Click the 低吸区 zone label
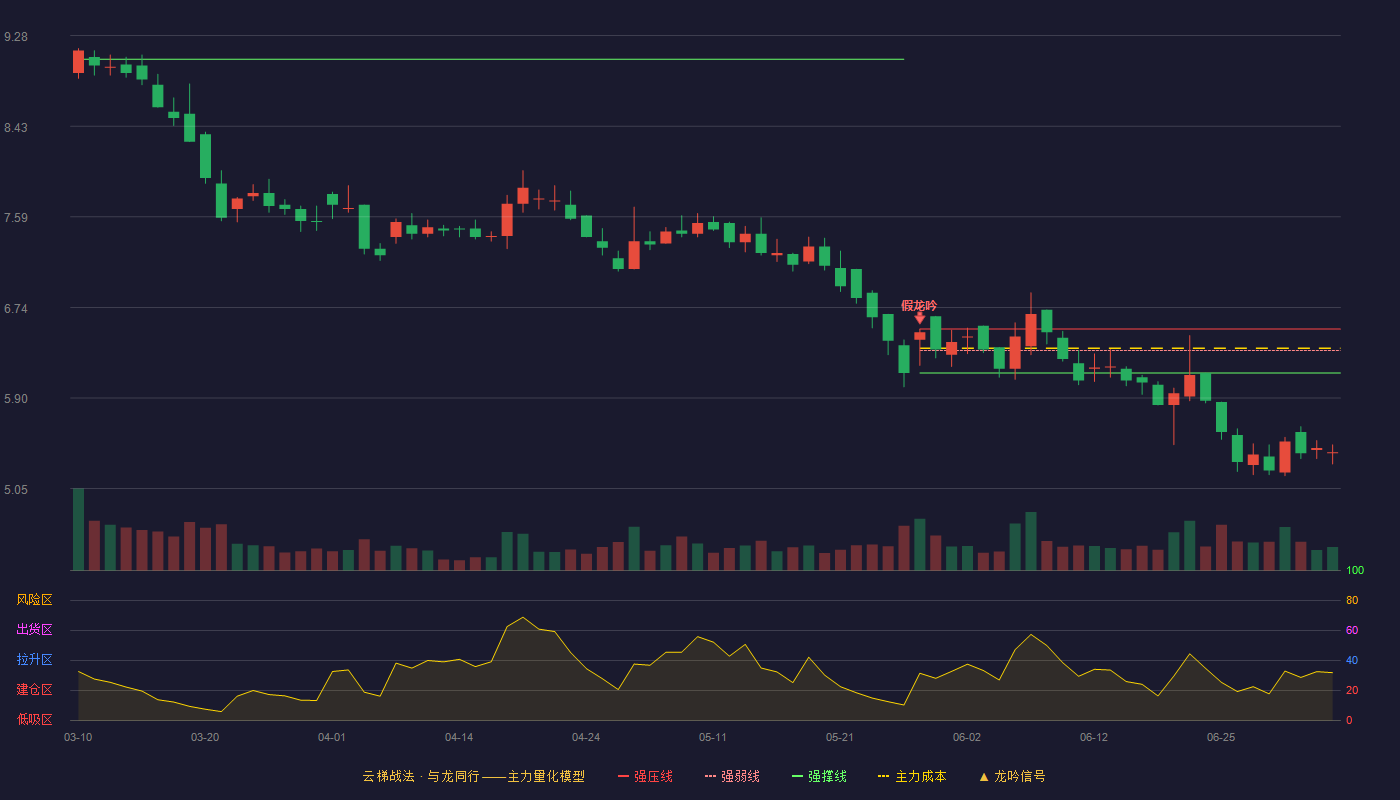Screen dimensions: 1400x800 tap(34, 719)
